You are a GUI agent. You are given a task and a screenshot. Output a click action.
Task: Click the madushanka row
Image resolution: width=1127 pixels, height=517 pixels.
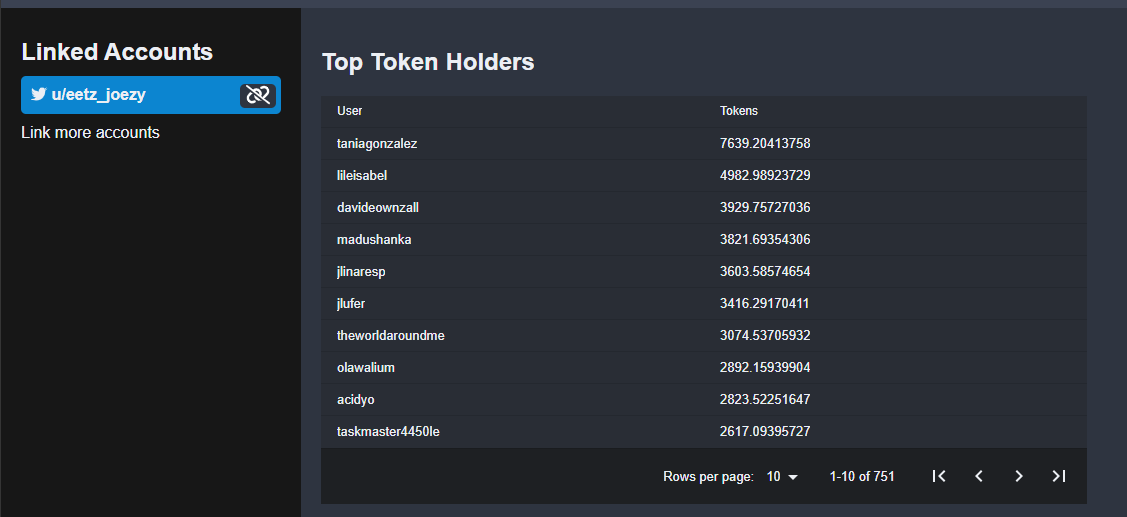click(x=704, y=239)
